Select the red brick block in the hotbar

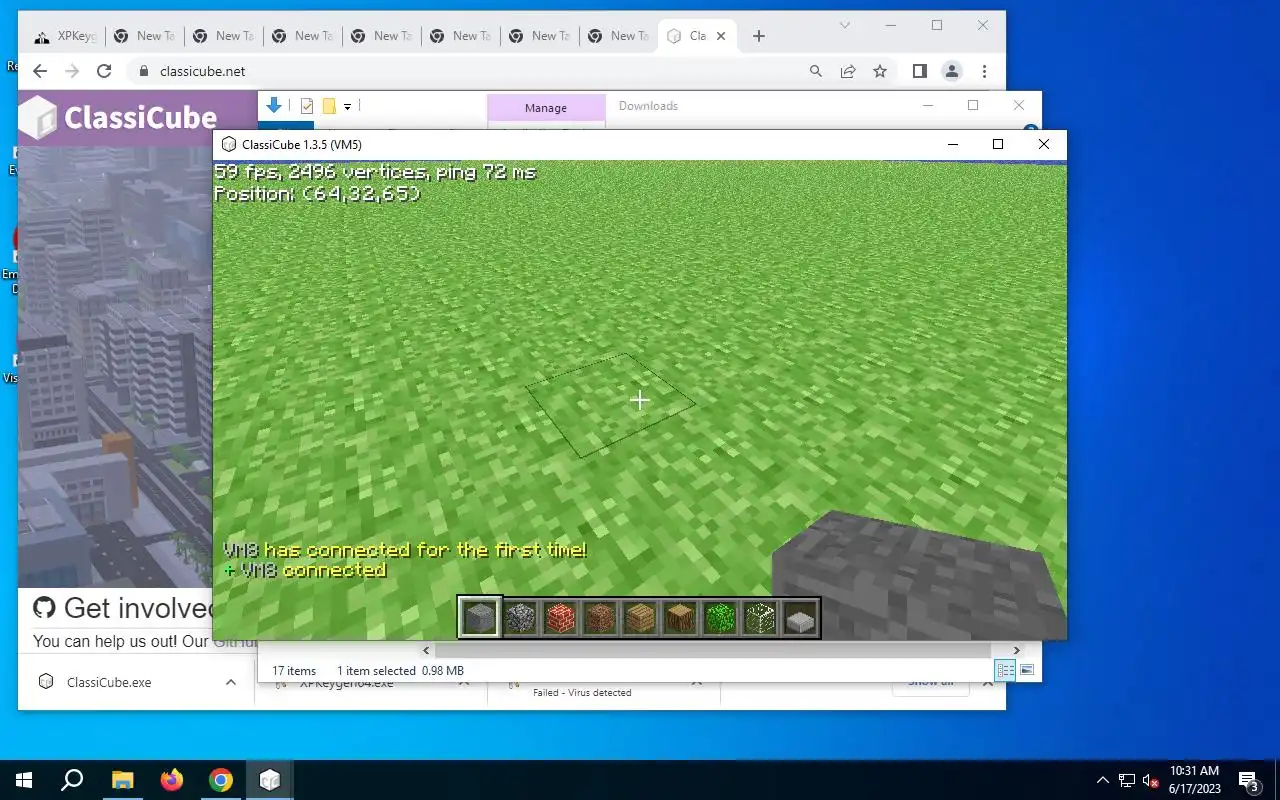tap(560, 617)
